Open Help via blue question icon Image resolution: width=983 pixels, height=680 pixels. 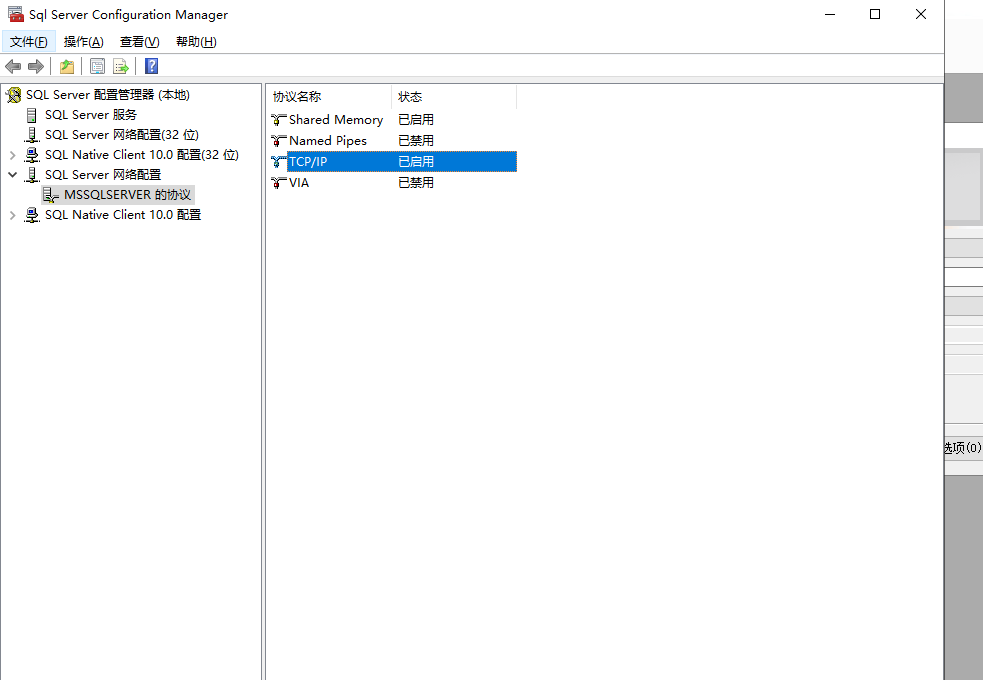click(151, 66)
